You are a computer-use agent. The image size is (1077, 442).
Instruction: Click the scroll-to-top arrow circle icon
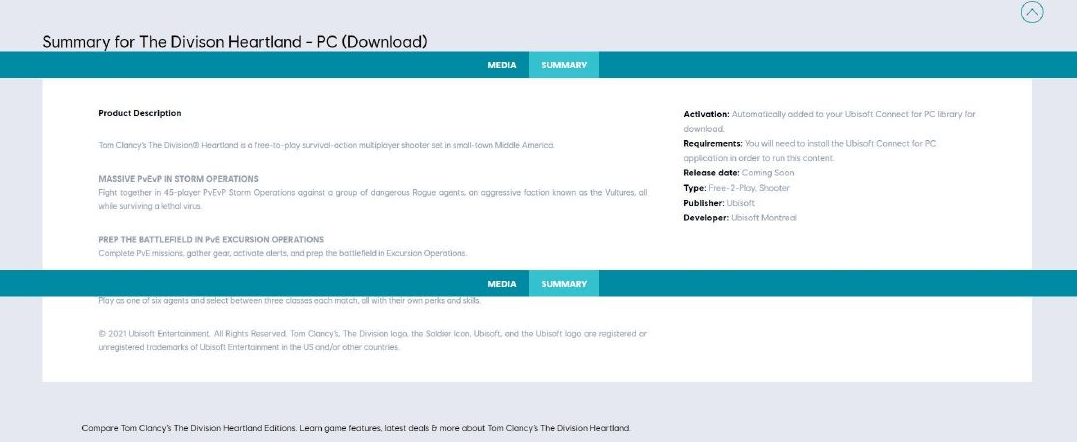[1032, 12]
